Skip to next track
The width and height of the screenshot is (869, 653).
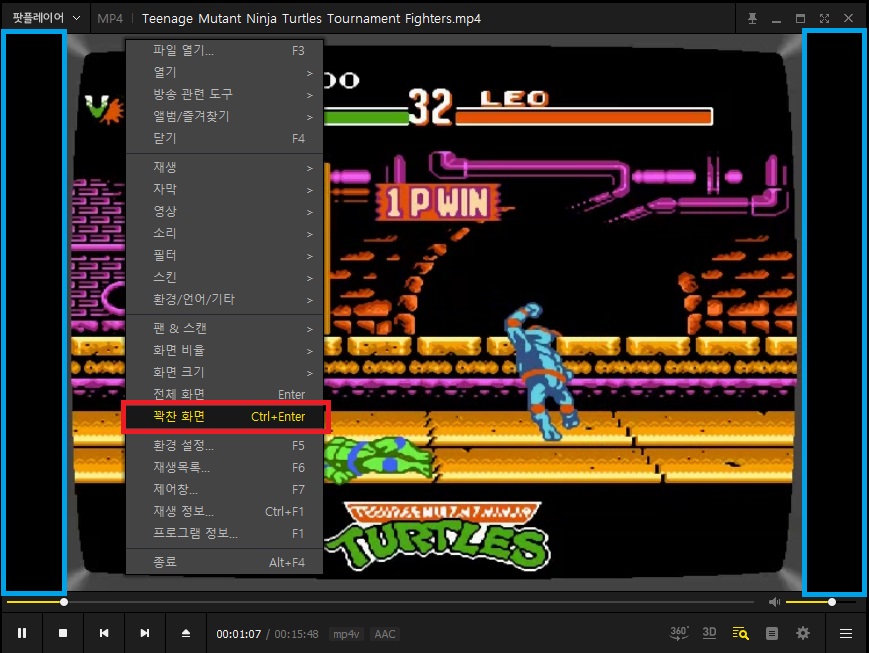click(x=145, y=633)
